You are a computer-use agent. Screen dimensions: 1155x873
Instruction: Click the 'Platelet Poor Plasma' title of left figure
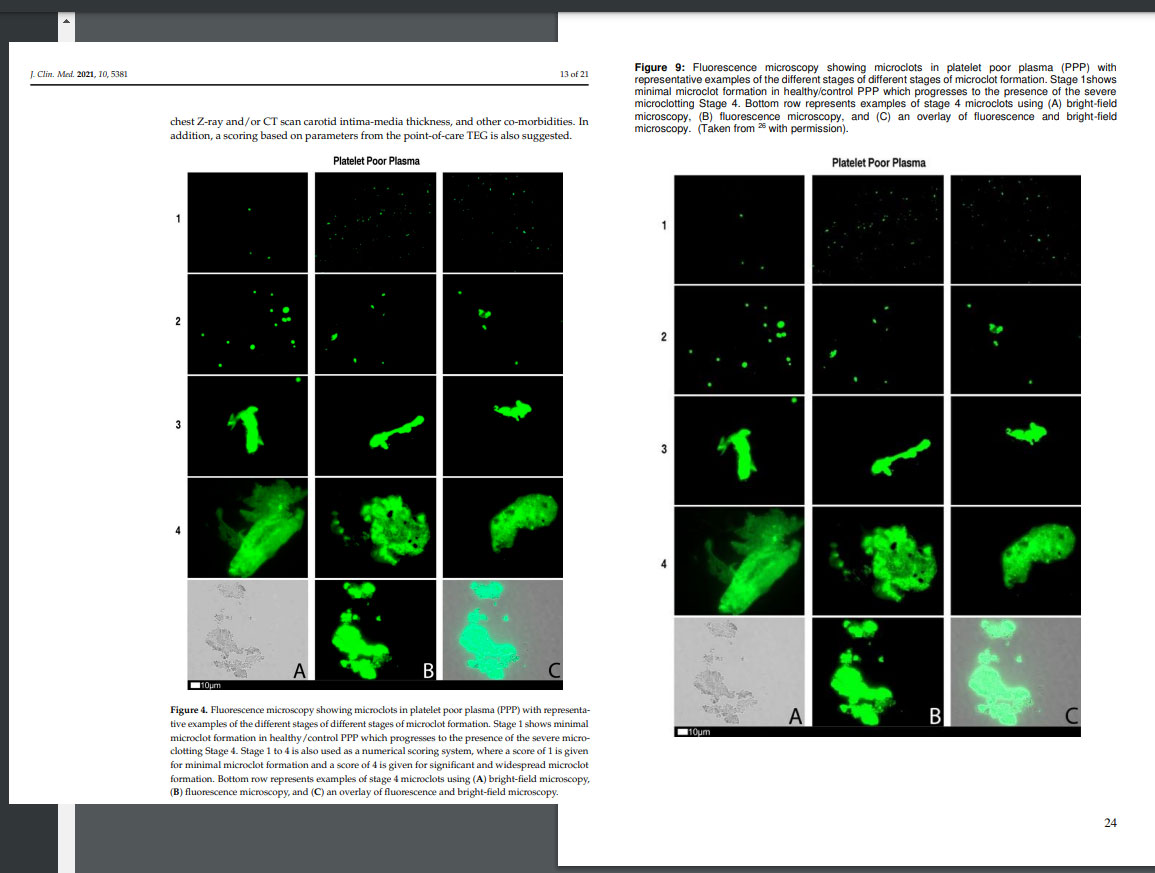click(x=376, y=160)
